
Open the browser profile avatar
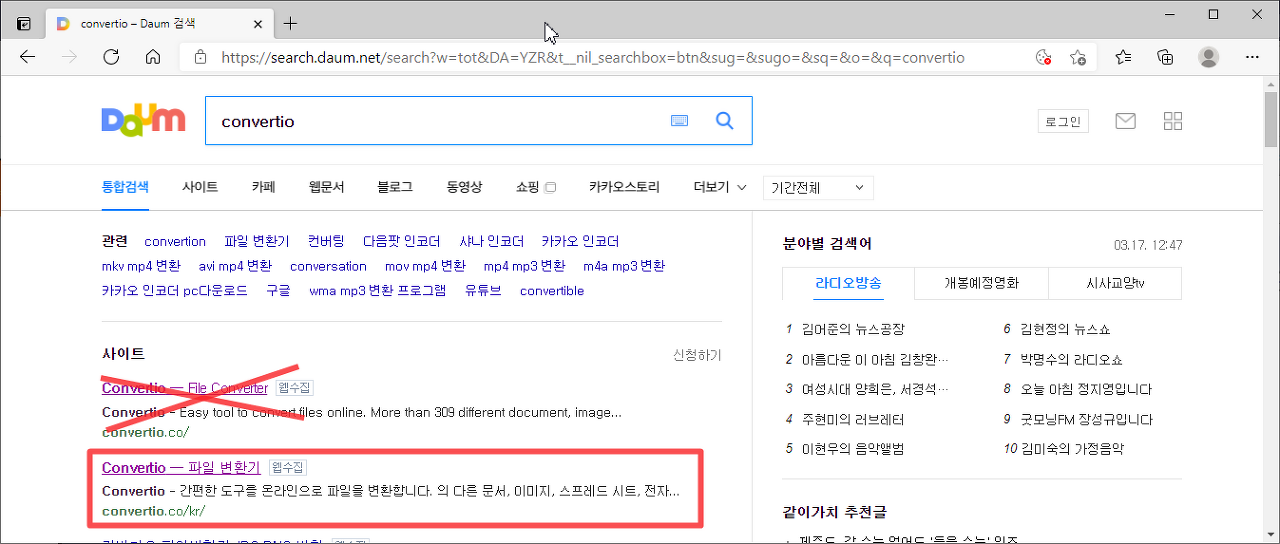click(1209, 57)
